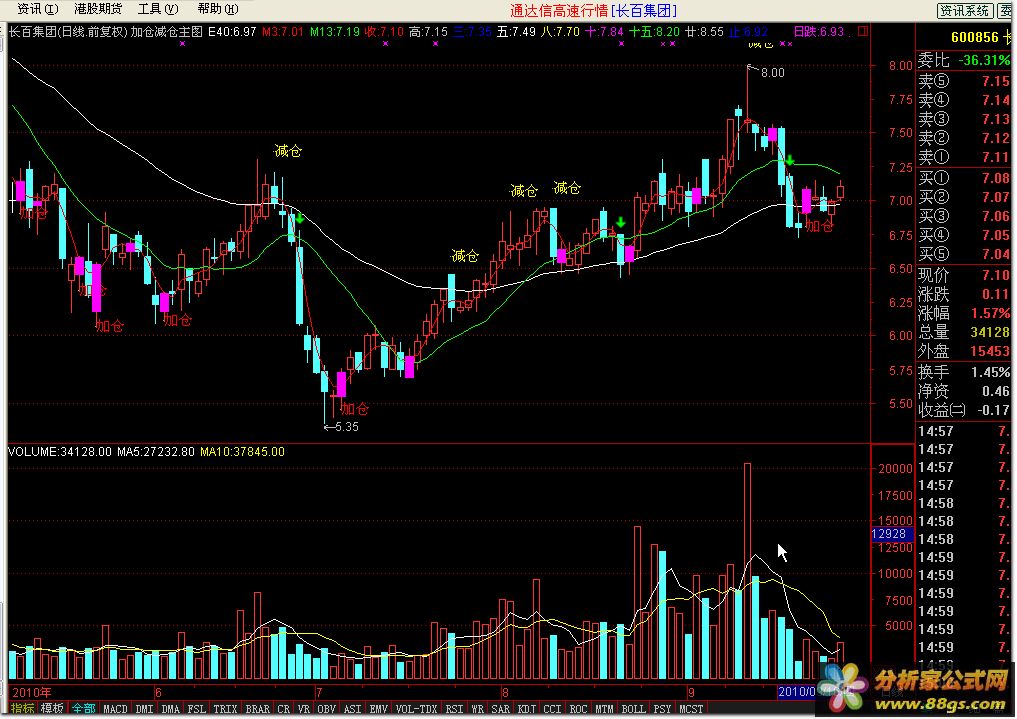Viewport: 1017px width, 719px height.
Task: Switch to the MACD indicator
Action: pyautogui.click(x=115, y=709)
